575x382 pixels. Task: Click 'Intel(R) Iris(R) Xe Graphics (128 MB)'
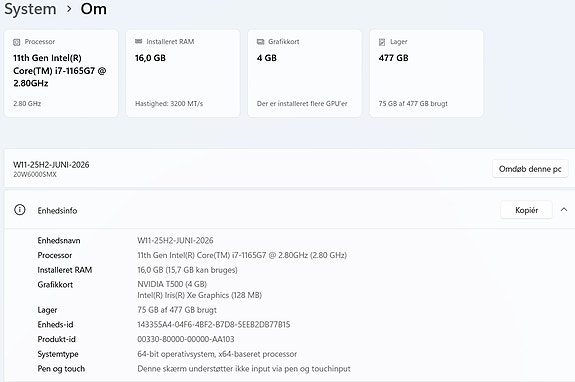[199, 295]
